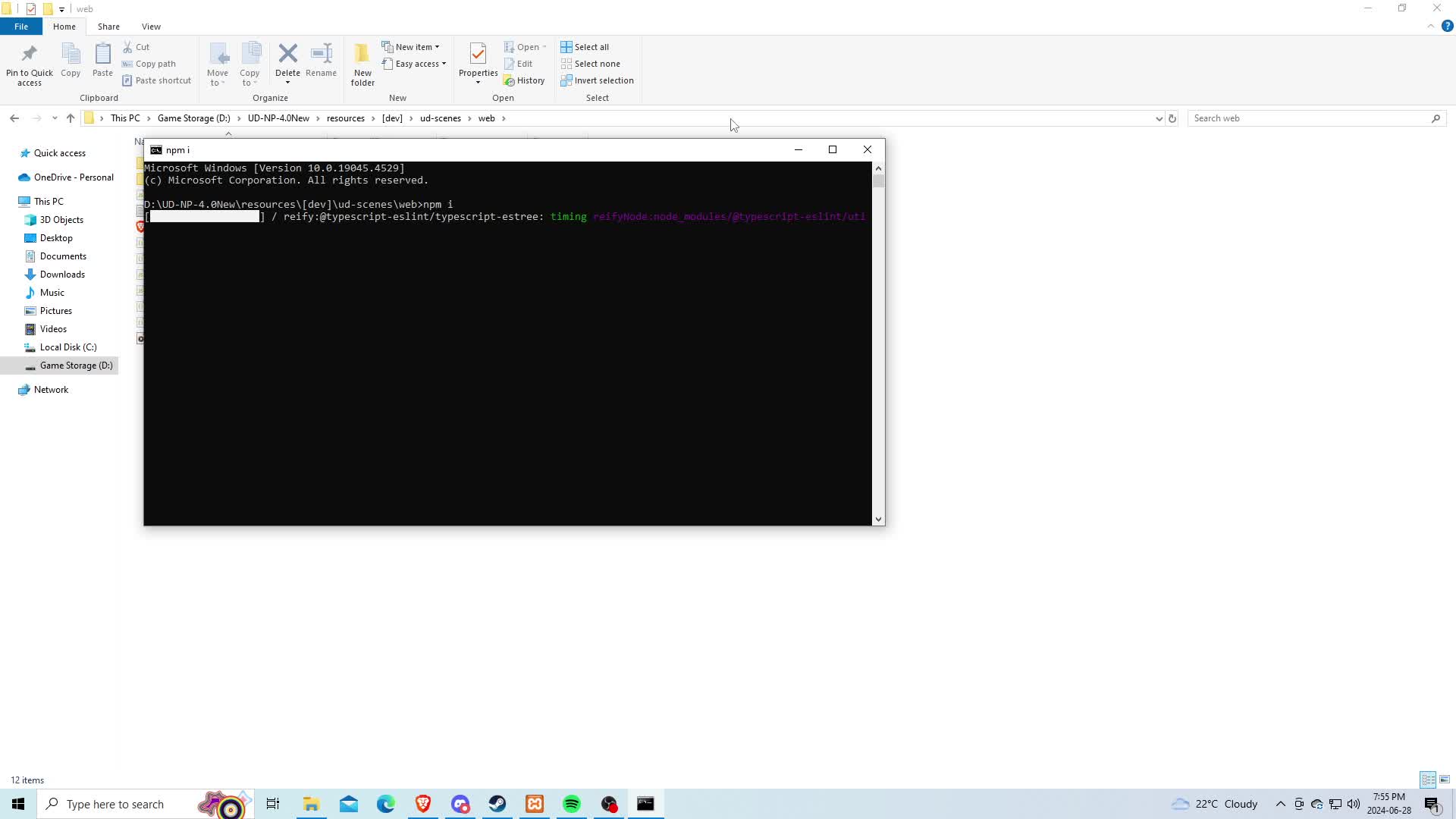Rename the selected file

321,64
